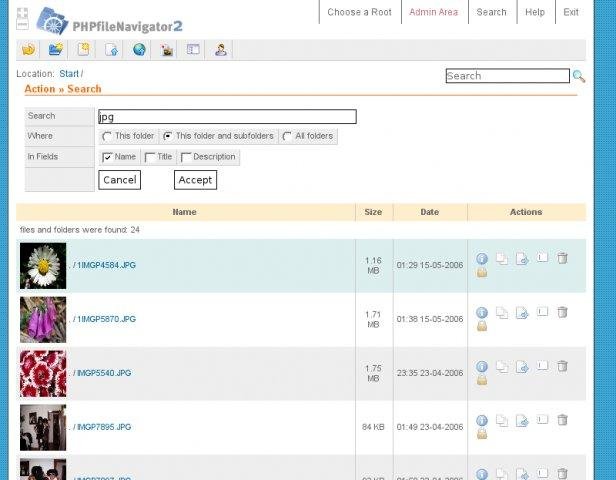The height and width of the screenshot is (480, 616).
Task: Delete the file IMGP5540.JPG
Action: click(x=562, y=366)
